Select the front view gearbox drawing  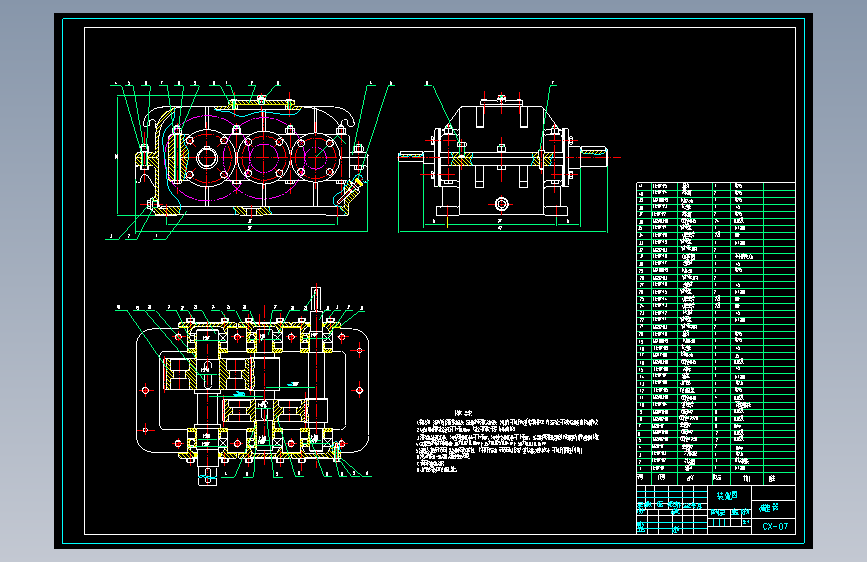tap(250, 162)
